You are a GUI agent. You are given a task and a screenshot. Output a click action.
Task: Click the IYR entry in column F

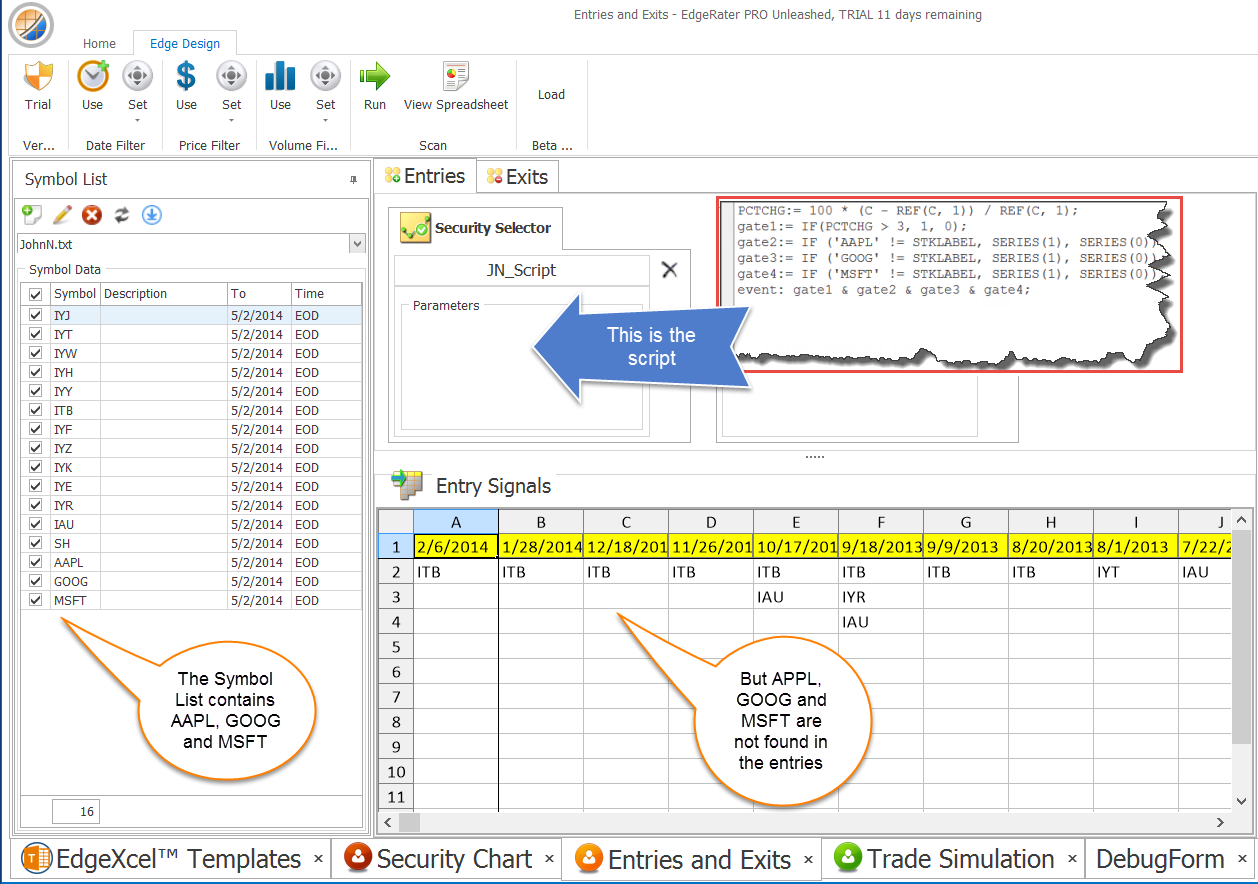pyautogui.click(x=881, y=597)
